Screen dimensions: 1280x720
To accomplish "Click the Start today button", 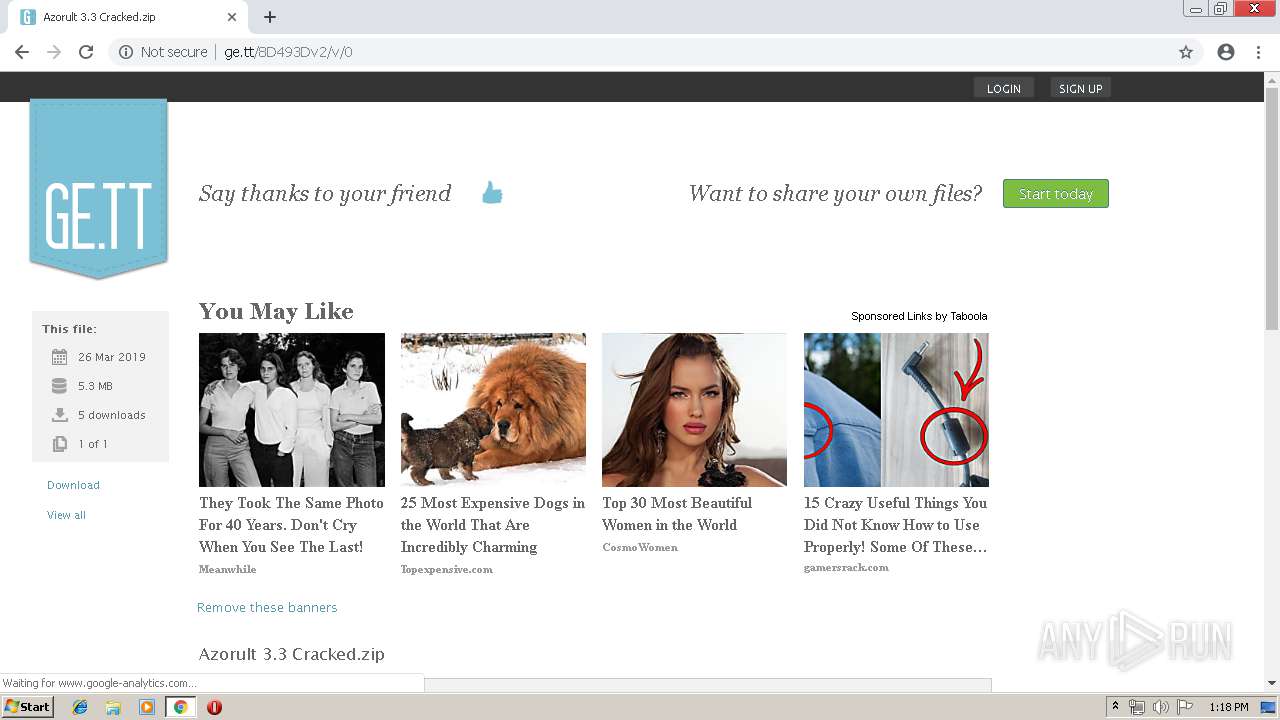I will point(1056,194).
